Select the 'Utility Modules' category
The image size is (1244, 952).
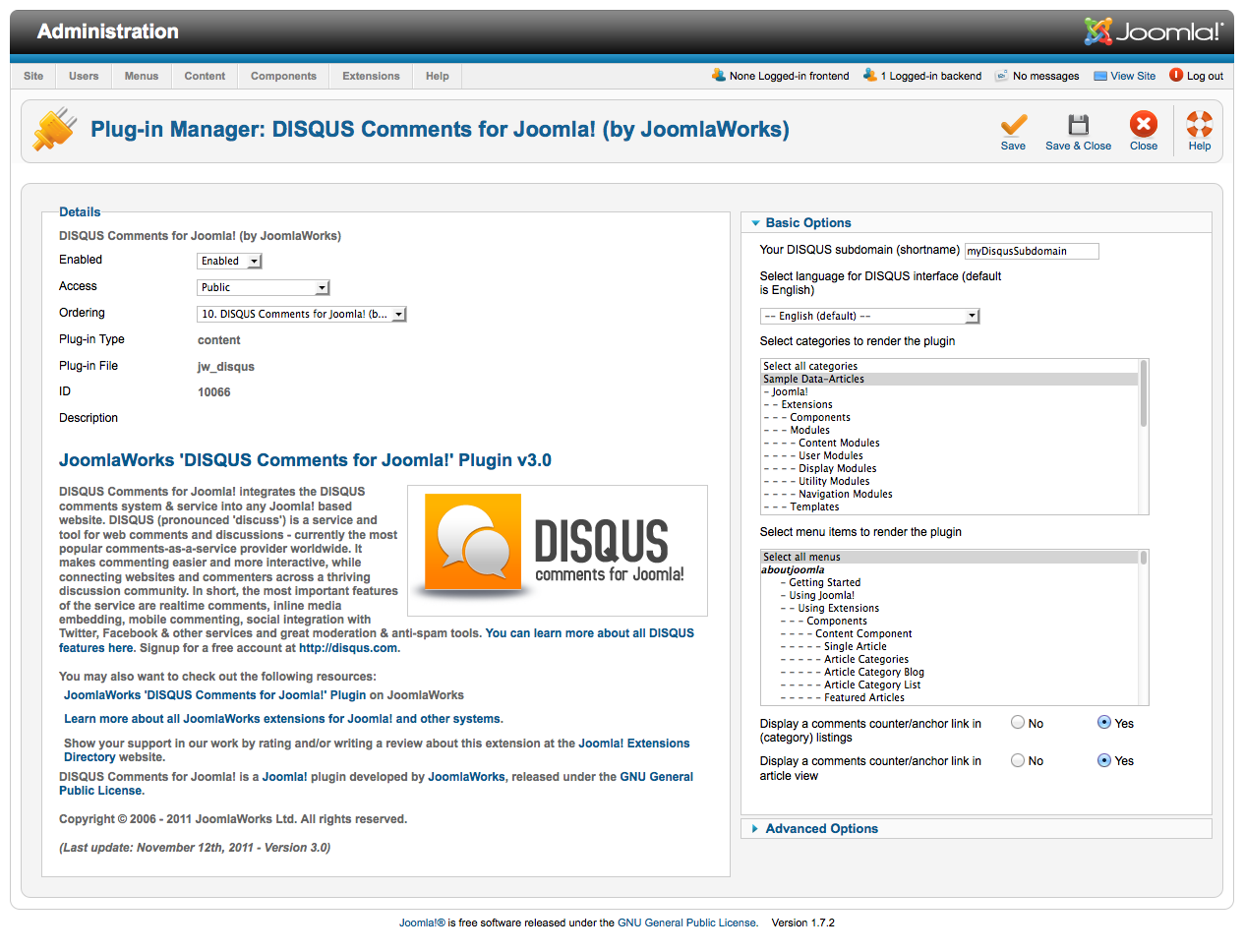click(x=949, y=481)
